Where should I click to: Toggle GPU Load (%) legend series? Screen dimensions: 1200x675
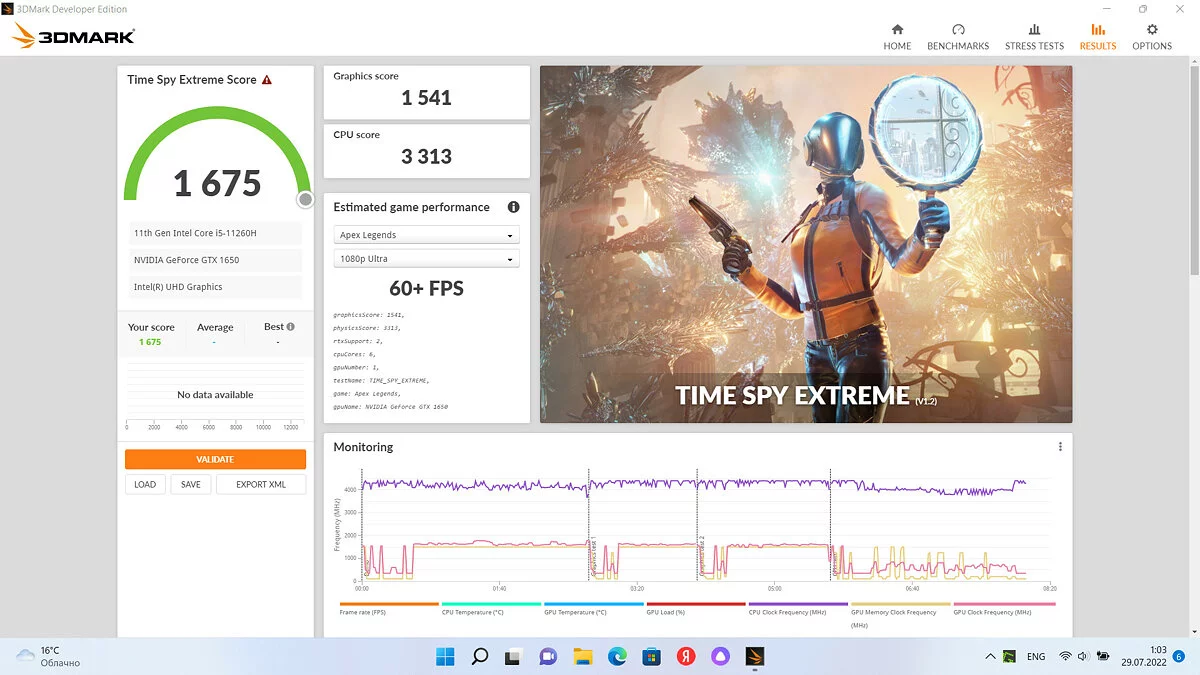click(695, 608)
